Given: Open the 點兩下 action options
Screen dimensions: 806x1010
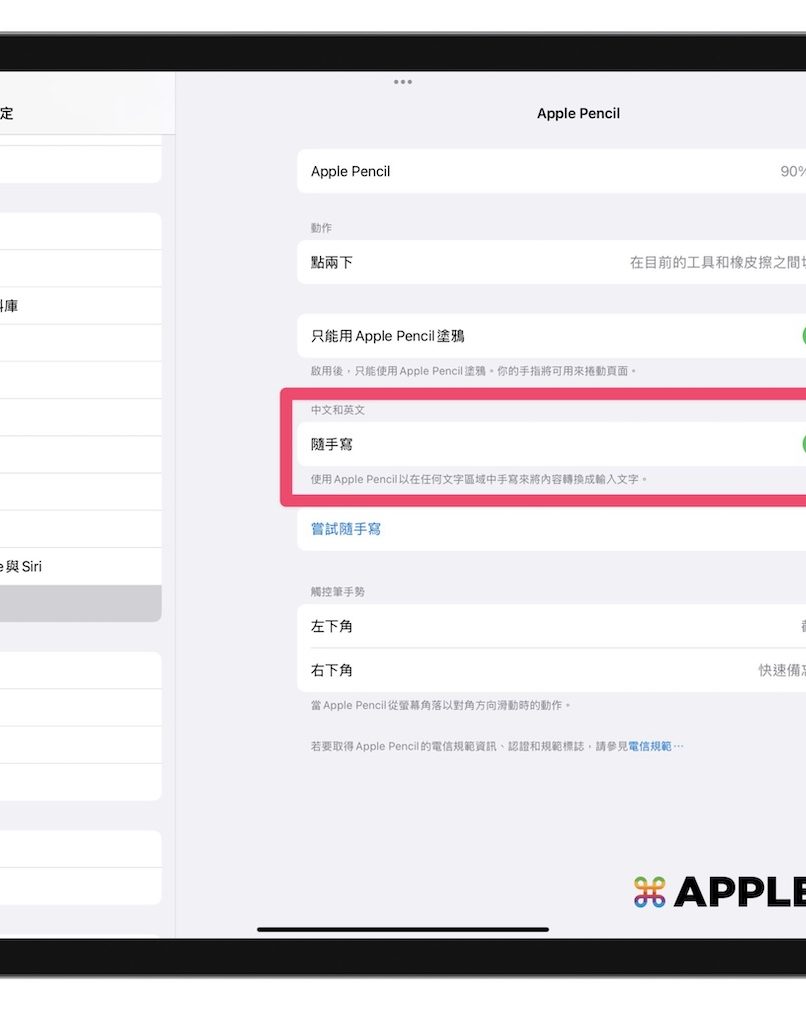Looking at the screenshot, I should tap(551, 262).
